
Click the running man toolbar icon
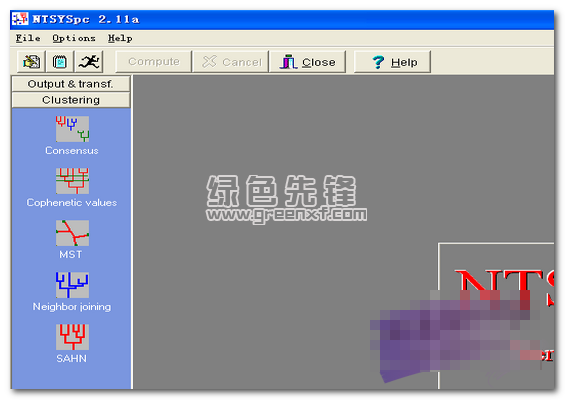pyautogui.click(x=89, y=62)
